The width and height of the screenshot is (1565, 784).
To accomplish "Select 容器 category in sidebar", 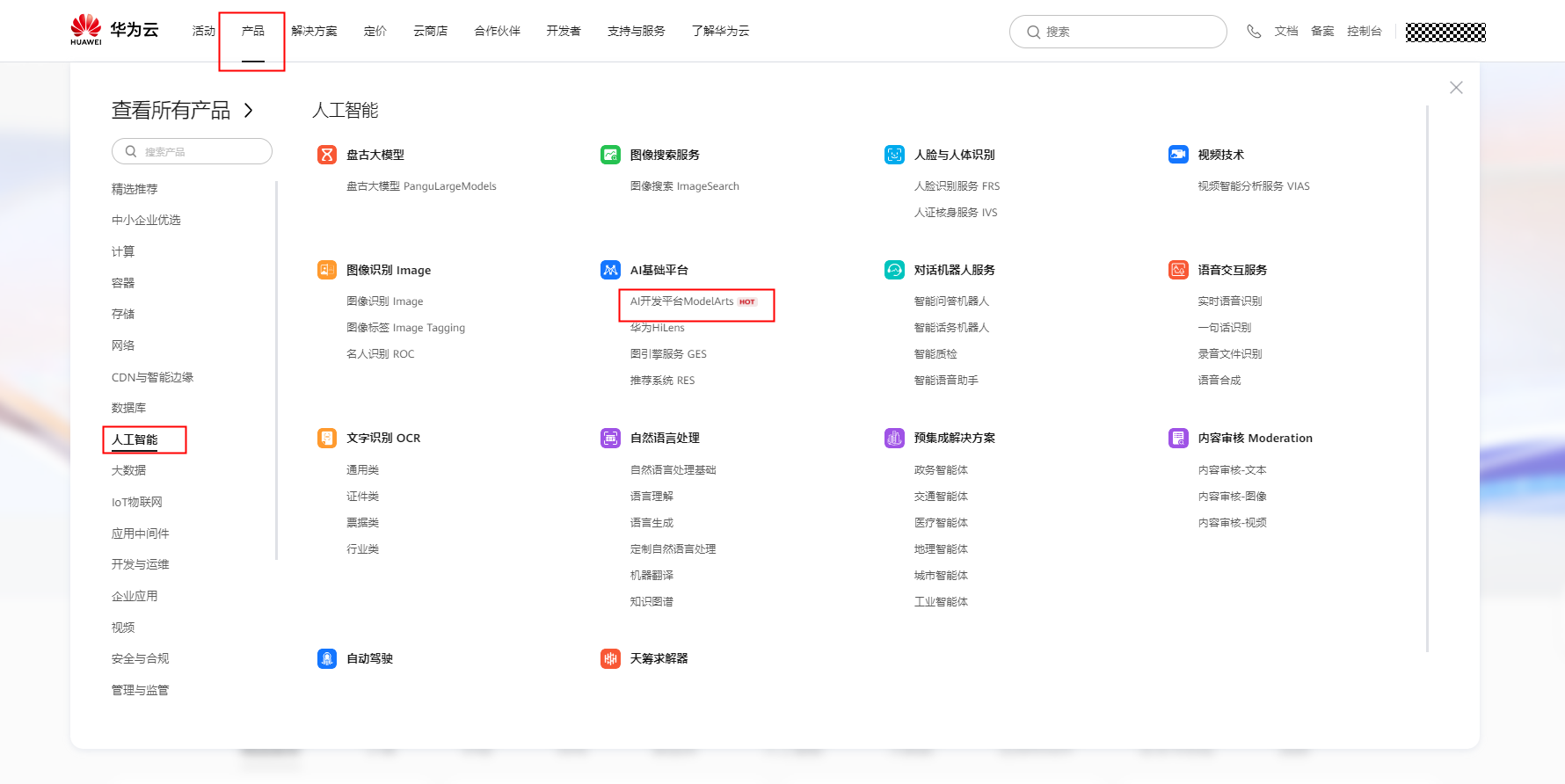I will click(123, 283).
